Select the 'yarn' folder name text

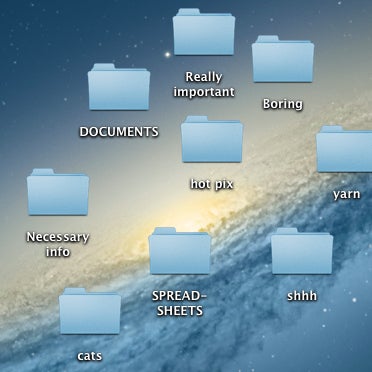(x=347, y=194)
